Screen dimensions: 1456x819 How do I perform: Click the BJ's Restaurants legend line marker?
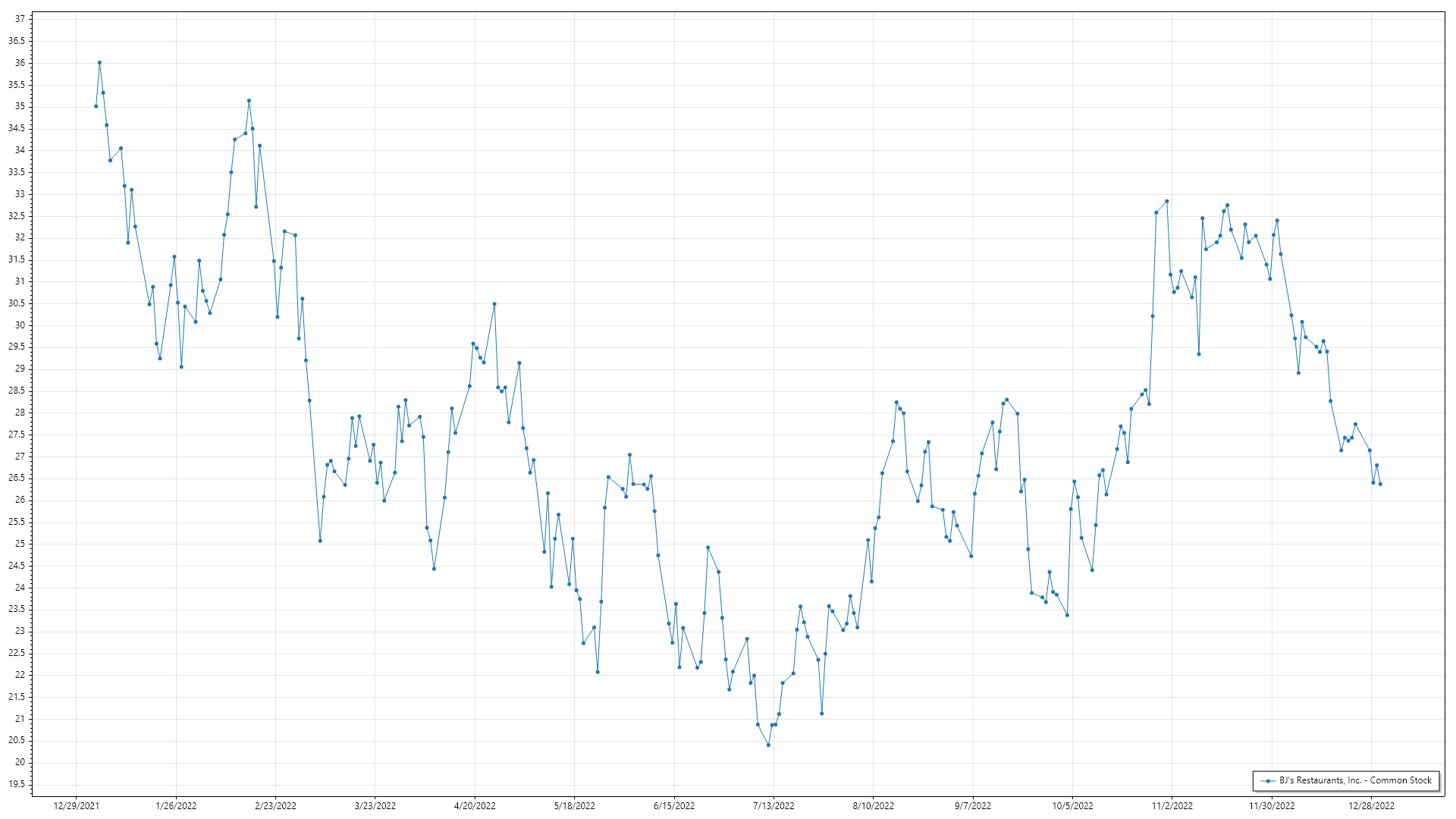click(x=1267, y=780)
